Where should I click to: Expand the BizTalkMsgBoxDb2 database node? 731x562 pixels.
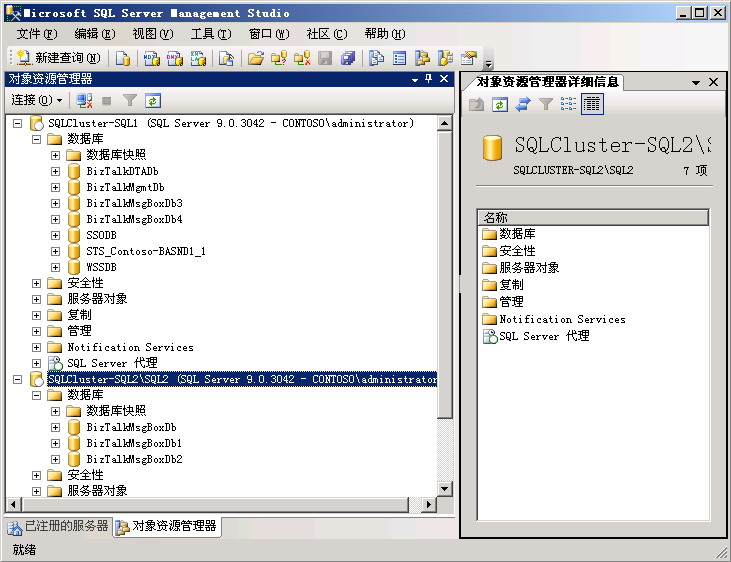point(55,459)
